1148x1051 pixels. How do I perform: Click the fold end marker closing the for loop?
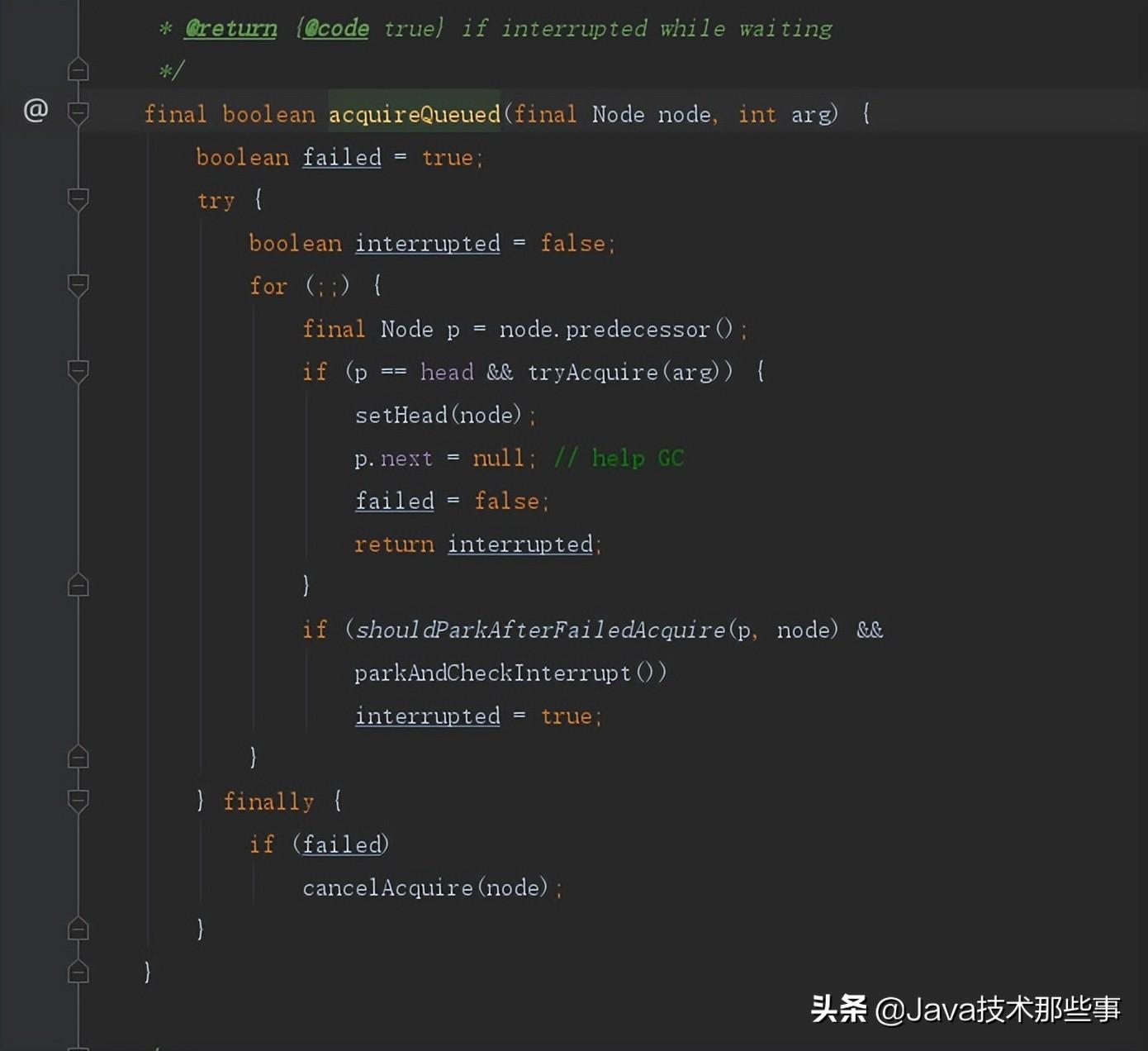pos(78,757)
